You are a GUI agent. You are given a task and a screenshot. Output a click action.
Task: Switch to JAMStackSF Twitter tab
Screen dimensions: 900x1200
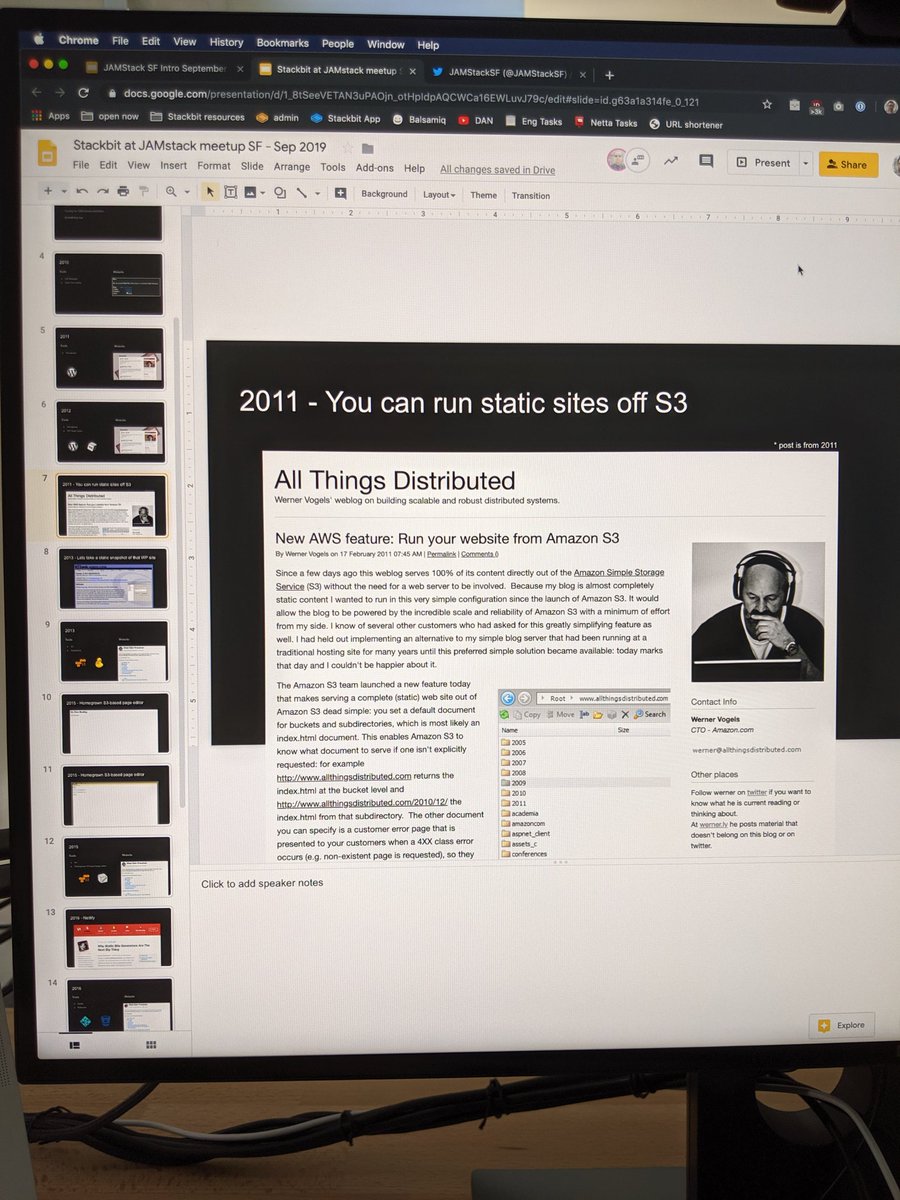point(509,72)
